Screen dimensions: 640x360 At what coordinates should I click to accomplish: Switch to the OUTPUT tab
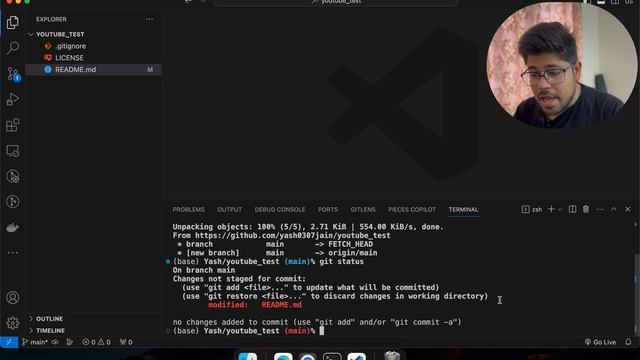[x=229, y=209]
